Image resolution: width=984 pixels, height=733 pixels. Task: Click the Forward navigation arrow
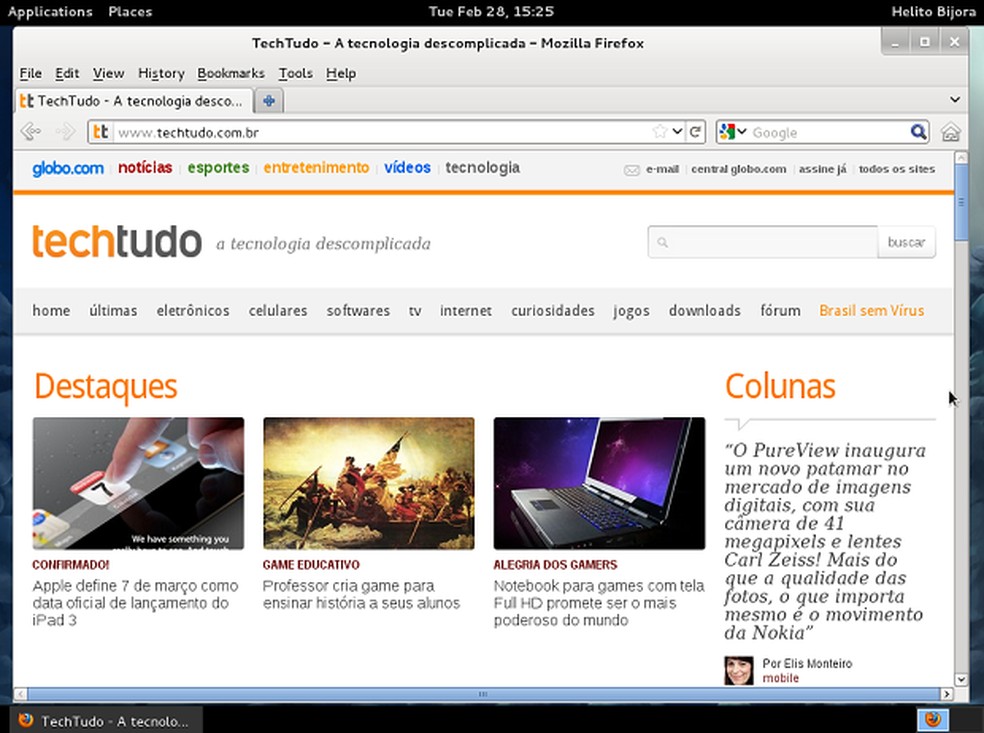click(x=64, y=131)
